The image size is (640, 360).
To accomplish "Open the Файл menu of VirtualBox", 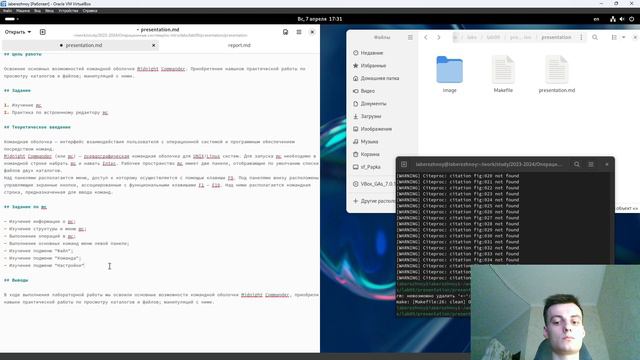I will click(7, 11).
